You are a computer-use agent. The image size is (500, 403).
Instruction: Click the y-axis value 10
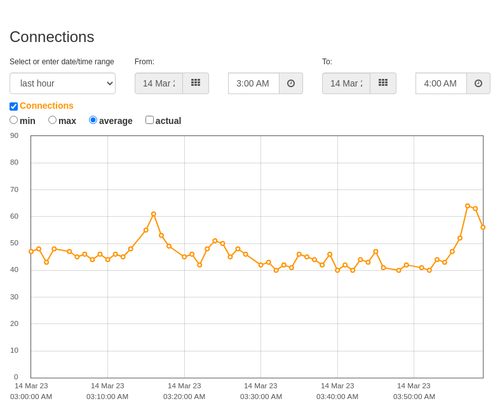(14, 350)
